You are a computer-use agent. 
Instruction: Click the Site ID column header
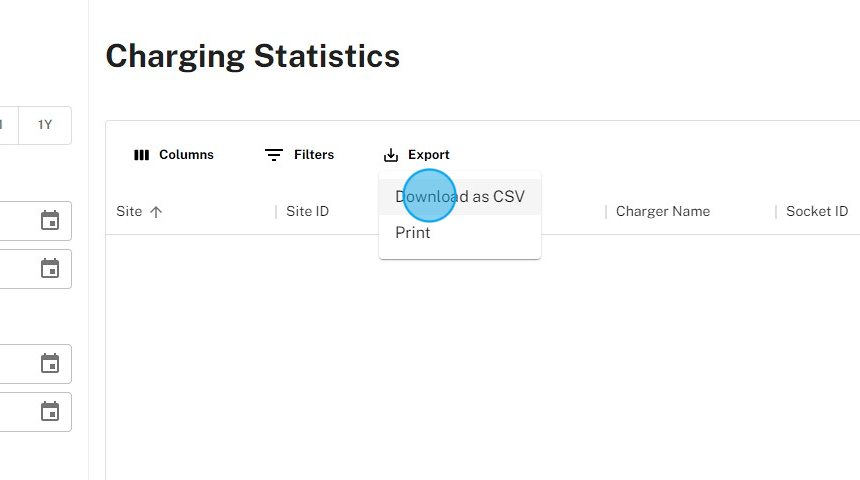click(x=307, y=212)
